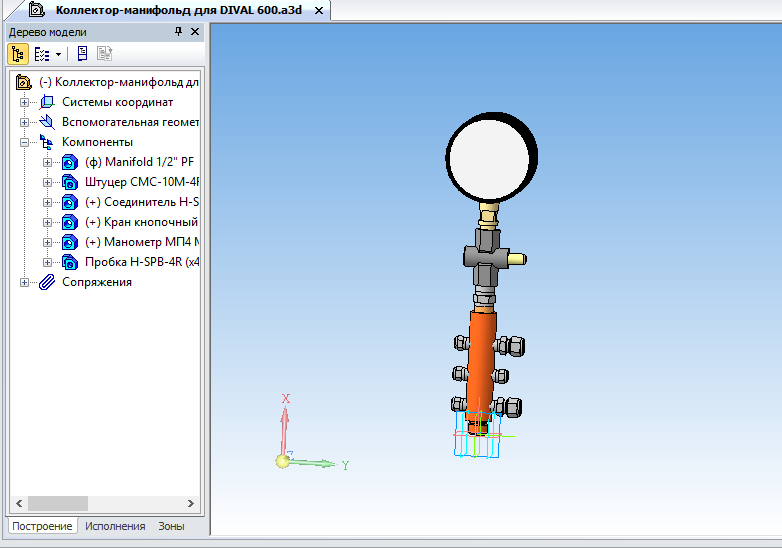Click the Y axis arrow of the triad
Screen dimensions: 782x548
(314, 463)
